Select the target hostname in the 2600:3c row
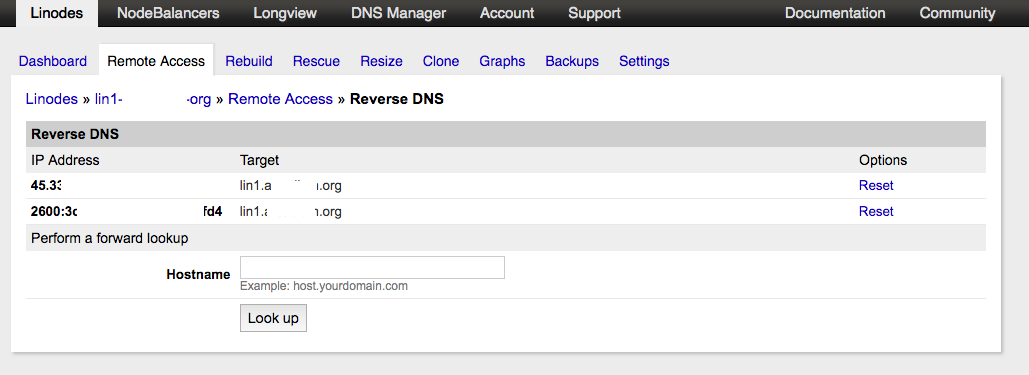The image size is (1029, 375). click(x=291, y=211)
